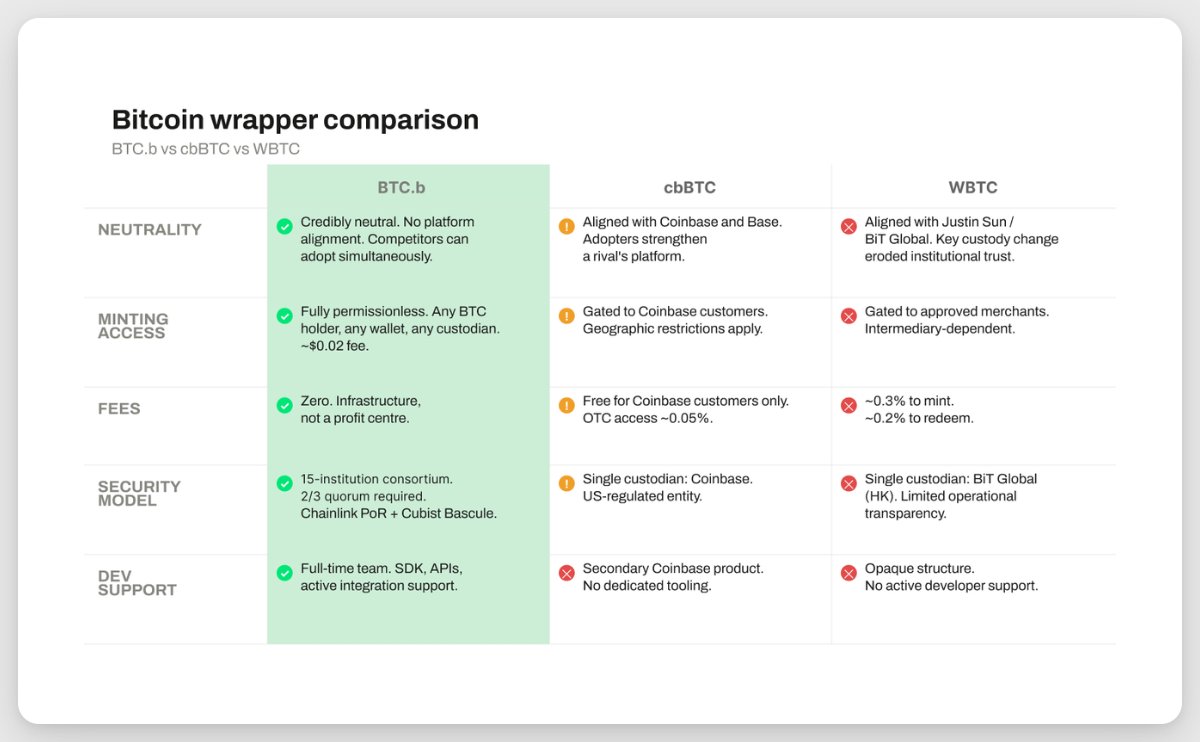Click green checkmark in BTC.b Neutrality cell
The image size is (1200, 742).
pos(285,227)
